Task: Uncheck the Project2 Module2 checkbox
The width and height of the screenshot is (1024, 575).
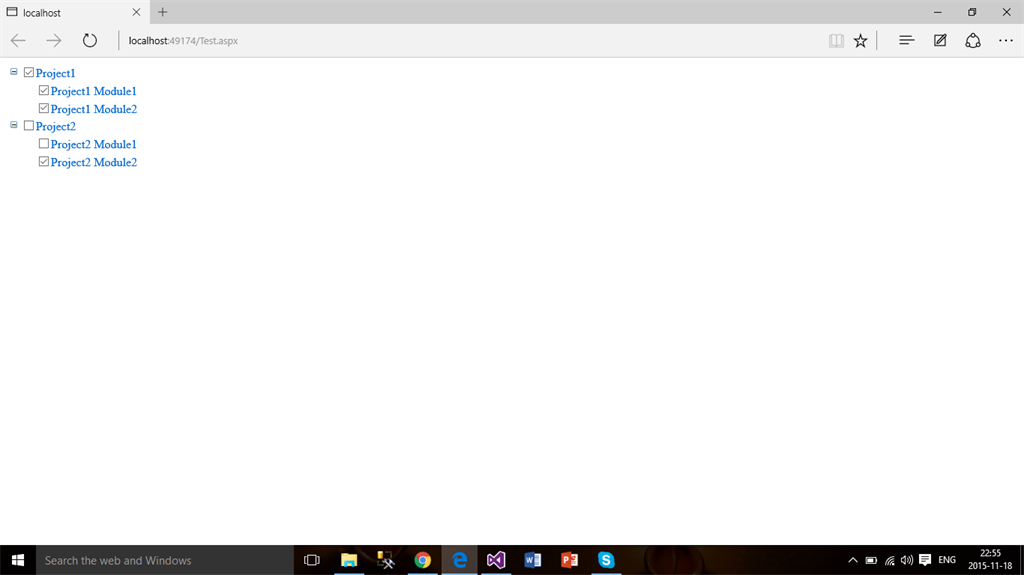Action: click(44, 161)
